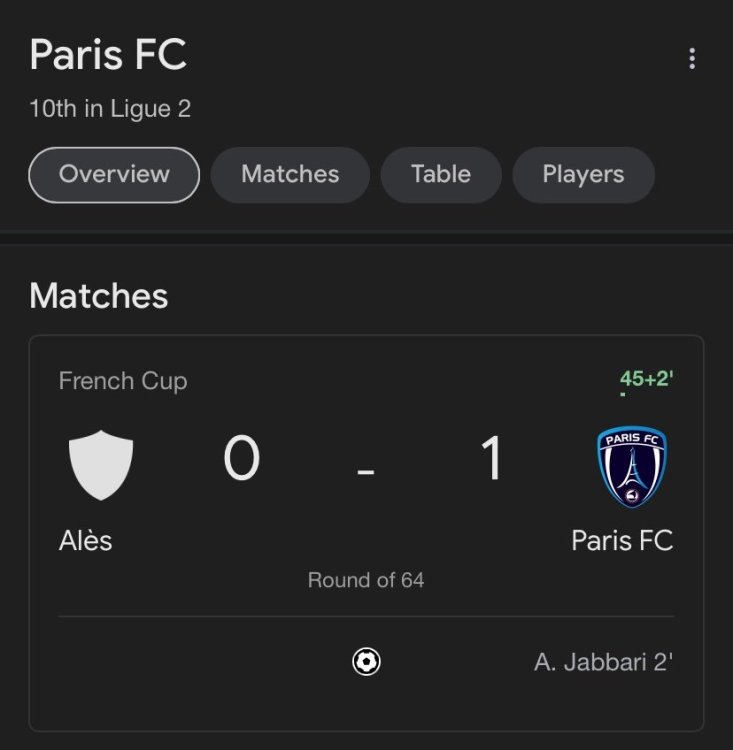Select the Paris FC name in match card
The height and width of the screenshot is (750, 733).
622,541
